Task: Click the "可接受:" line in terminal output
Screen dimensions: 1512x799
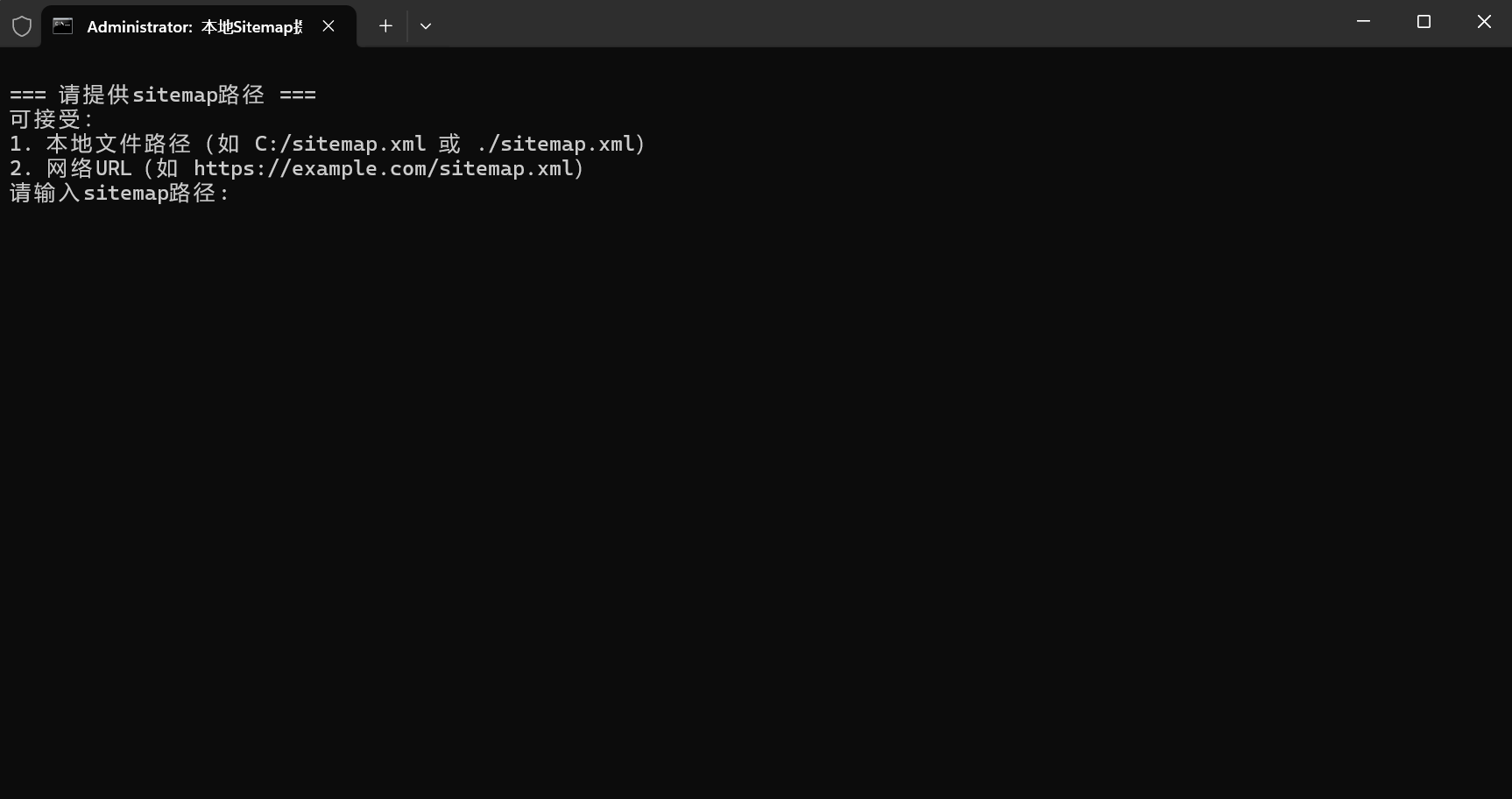Action: [x=51, y=119]
